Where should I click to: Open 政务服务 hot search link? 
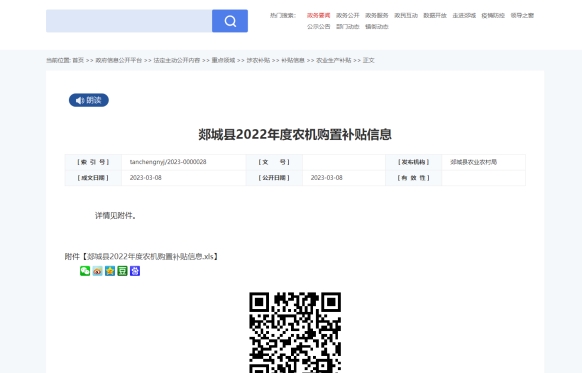(x=377, y=16)
